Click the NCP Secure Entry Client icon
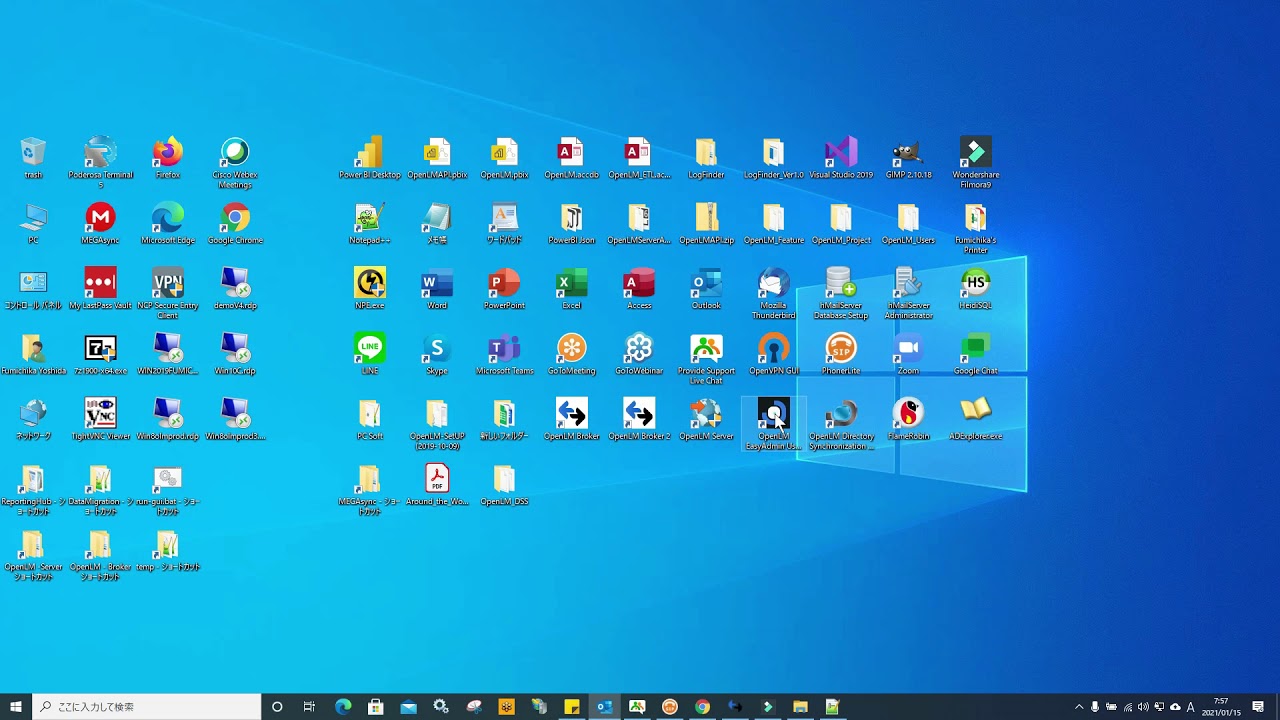 (168, 293)
